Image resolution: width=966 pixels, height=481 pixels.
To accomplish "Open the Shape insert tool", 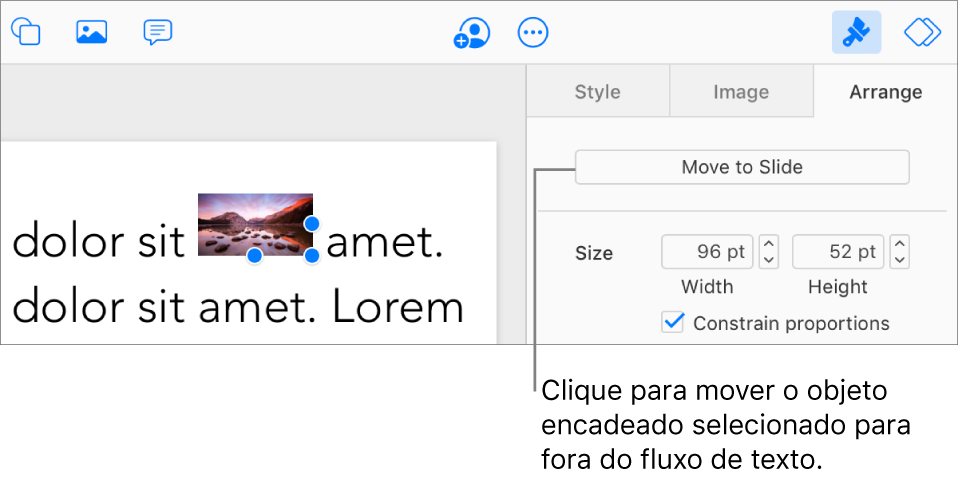I will coord(26,31).
